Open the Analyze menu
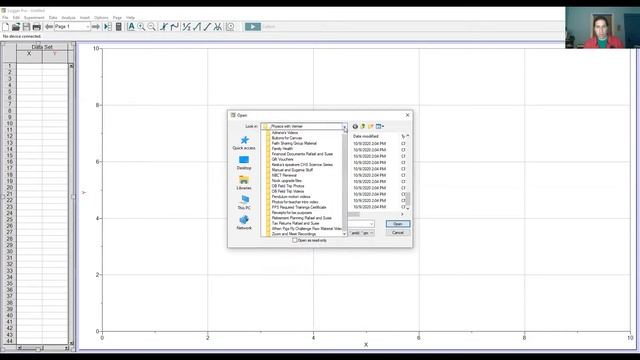 pos(69,18)
